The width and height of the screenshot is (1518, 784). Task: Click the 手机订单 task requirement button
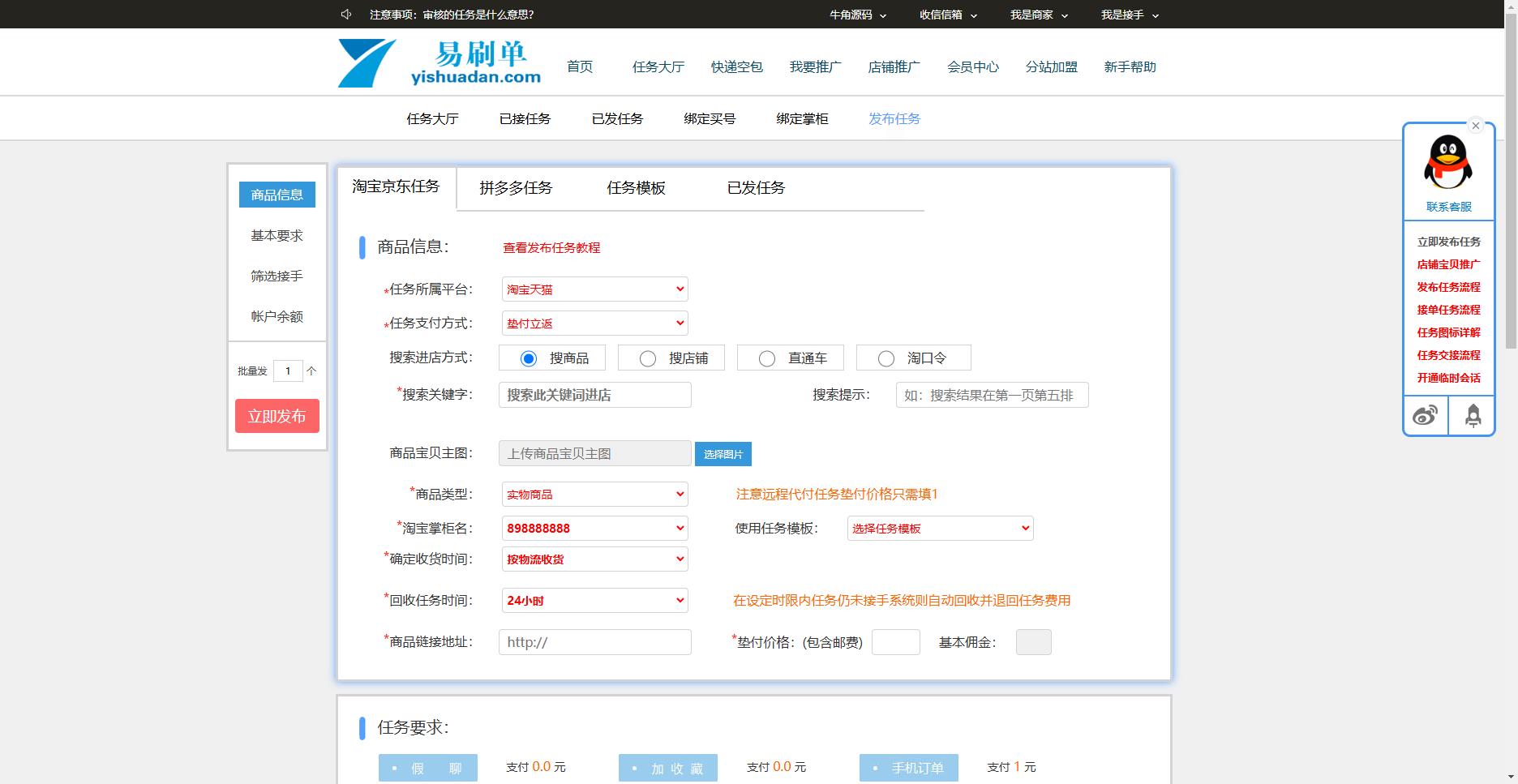pyautogui.click(x=908, y=768)
